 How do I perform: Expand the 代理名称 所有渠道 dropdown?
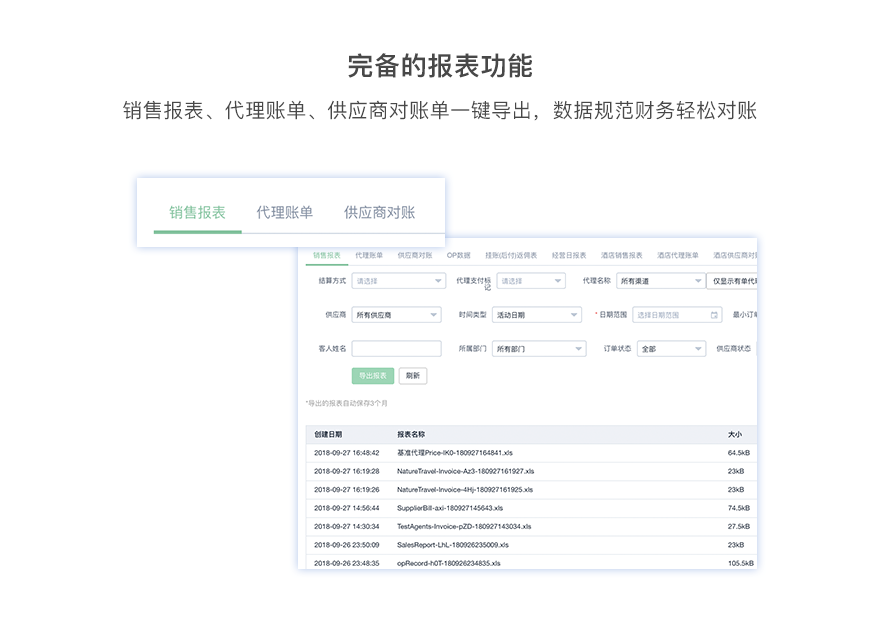click(x=659, y=282)
